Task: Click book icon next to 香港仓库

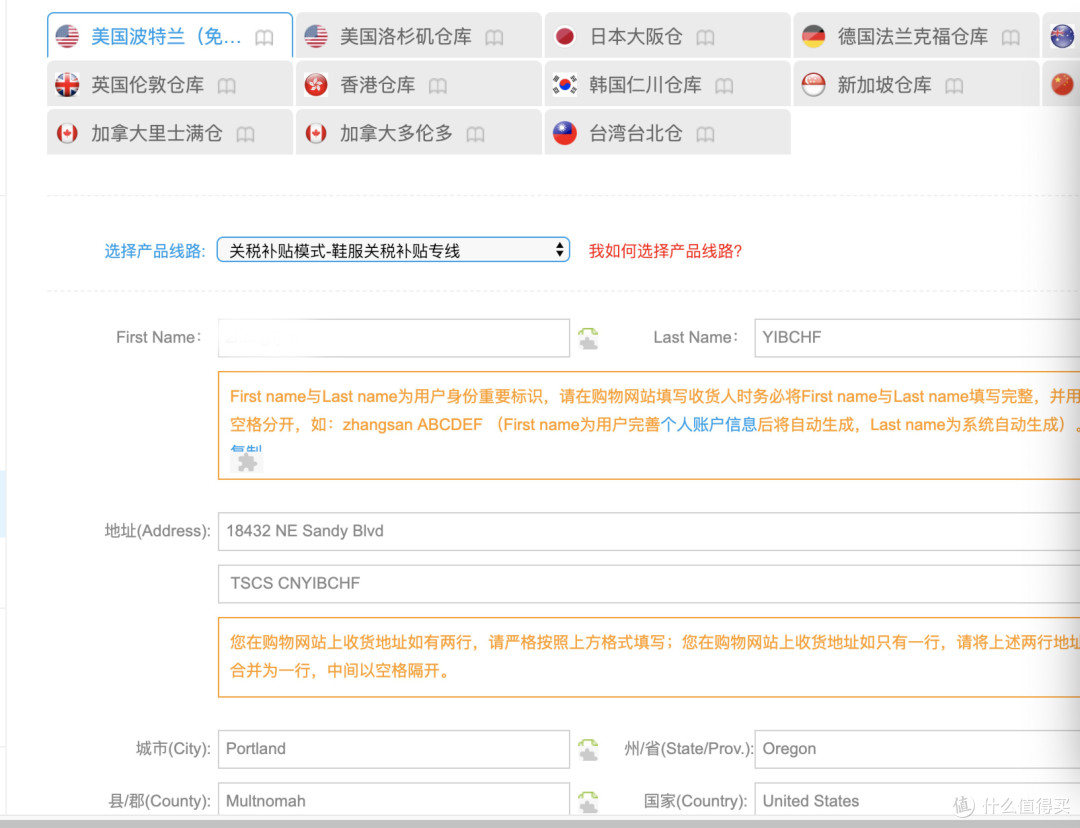Action: coord(437,86)
